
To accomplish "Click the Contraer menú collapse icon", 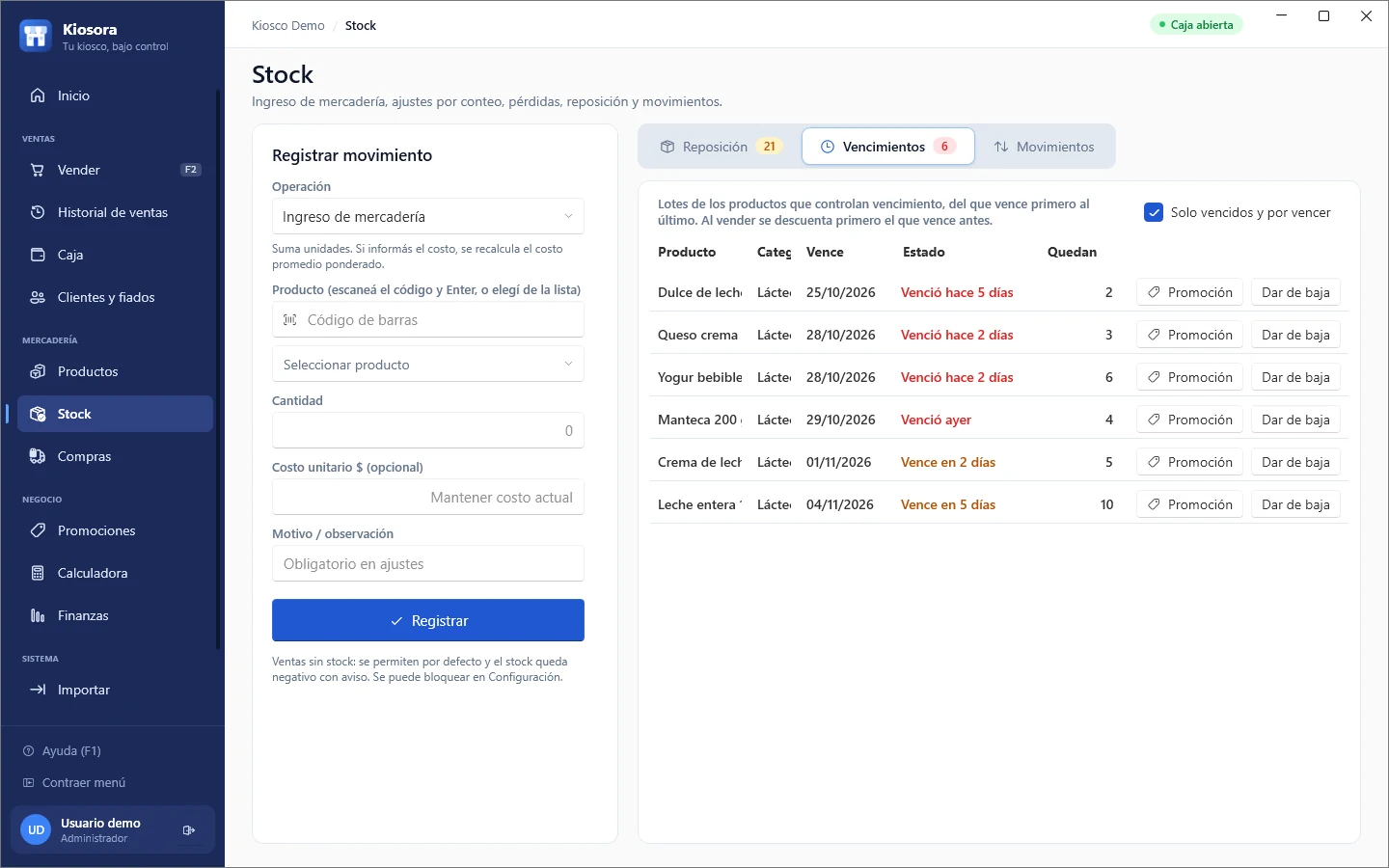I will coord(29,782).
